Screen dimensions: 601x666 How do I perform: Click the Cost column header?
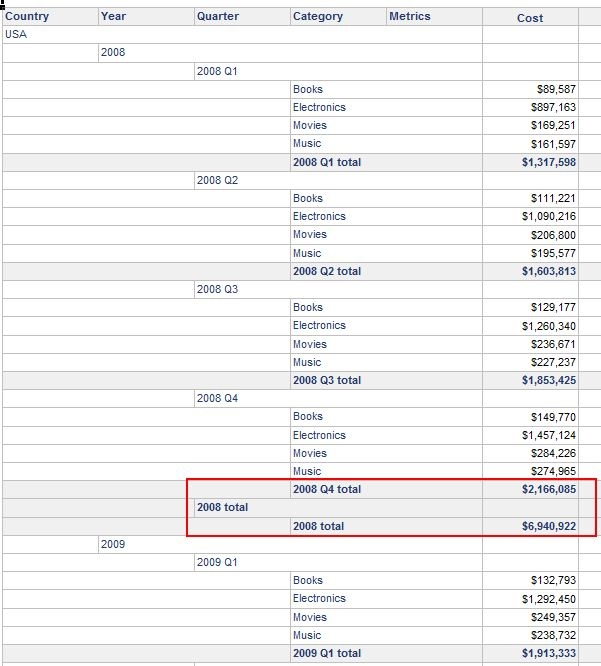click(530, 17)
